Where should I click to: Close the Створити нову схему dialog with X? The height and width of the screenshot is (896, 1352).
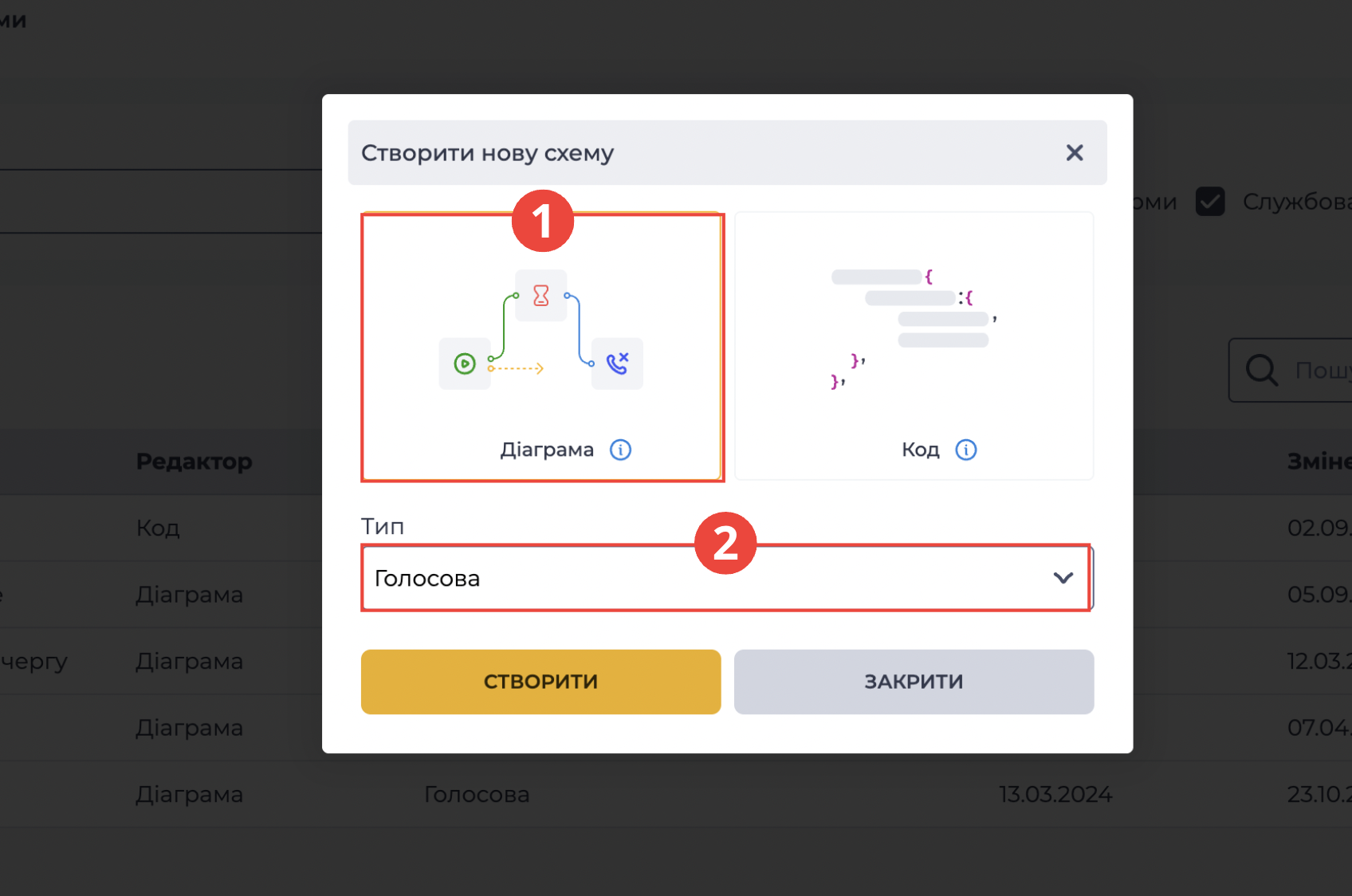point(1075,152)
